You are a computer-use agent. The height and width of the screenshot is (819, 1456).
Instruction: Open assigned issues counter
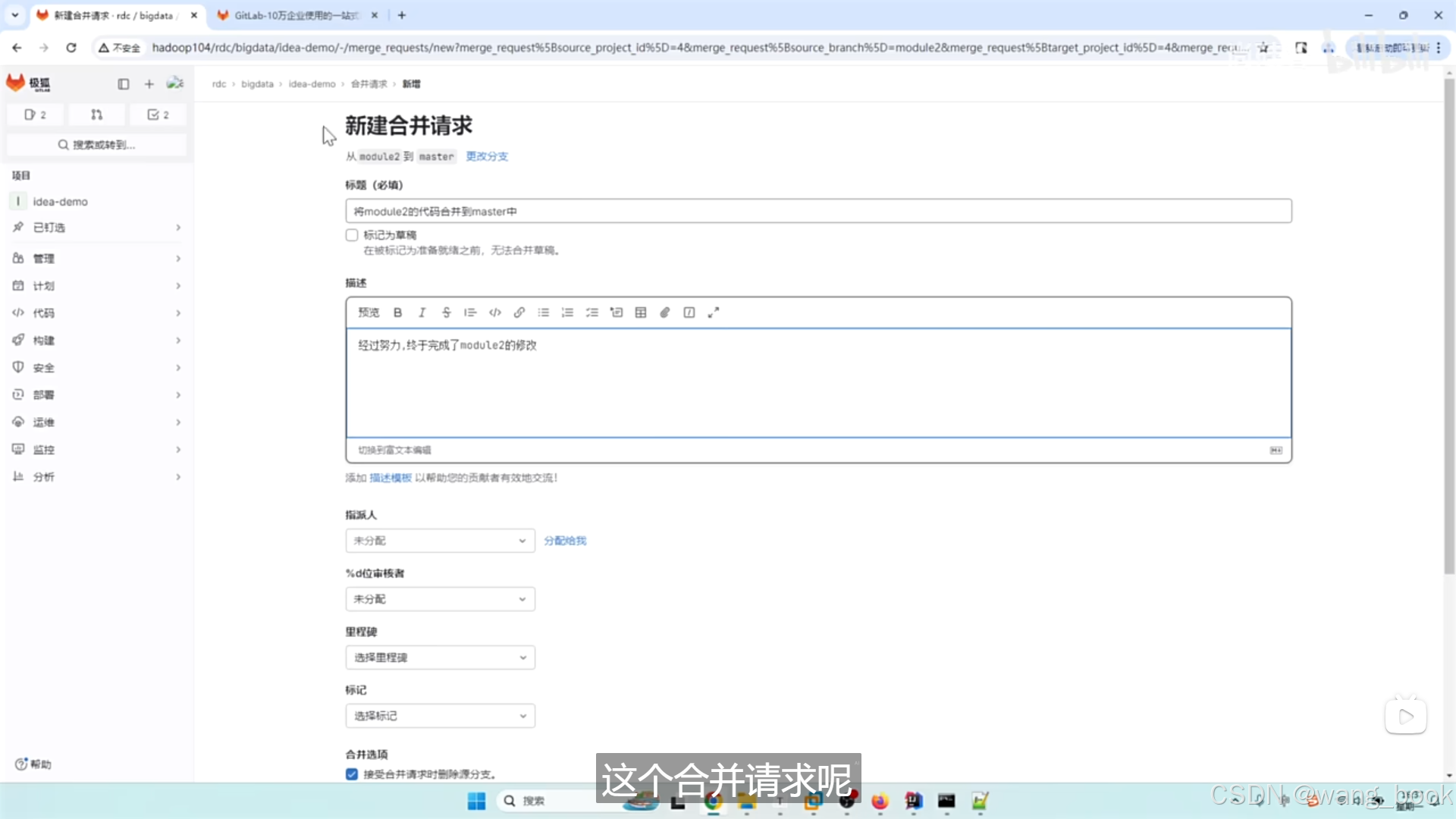(35, 115)
